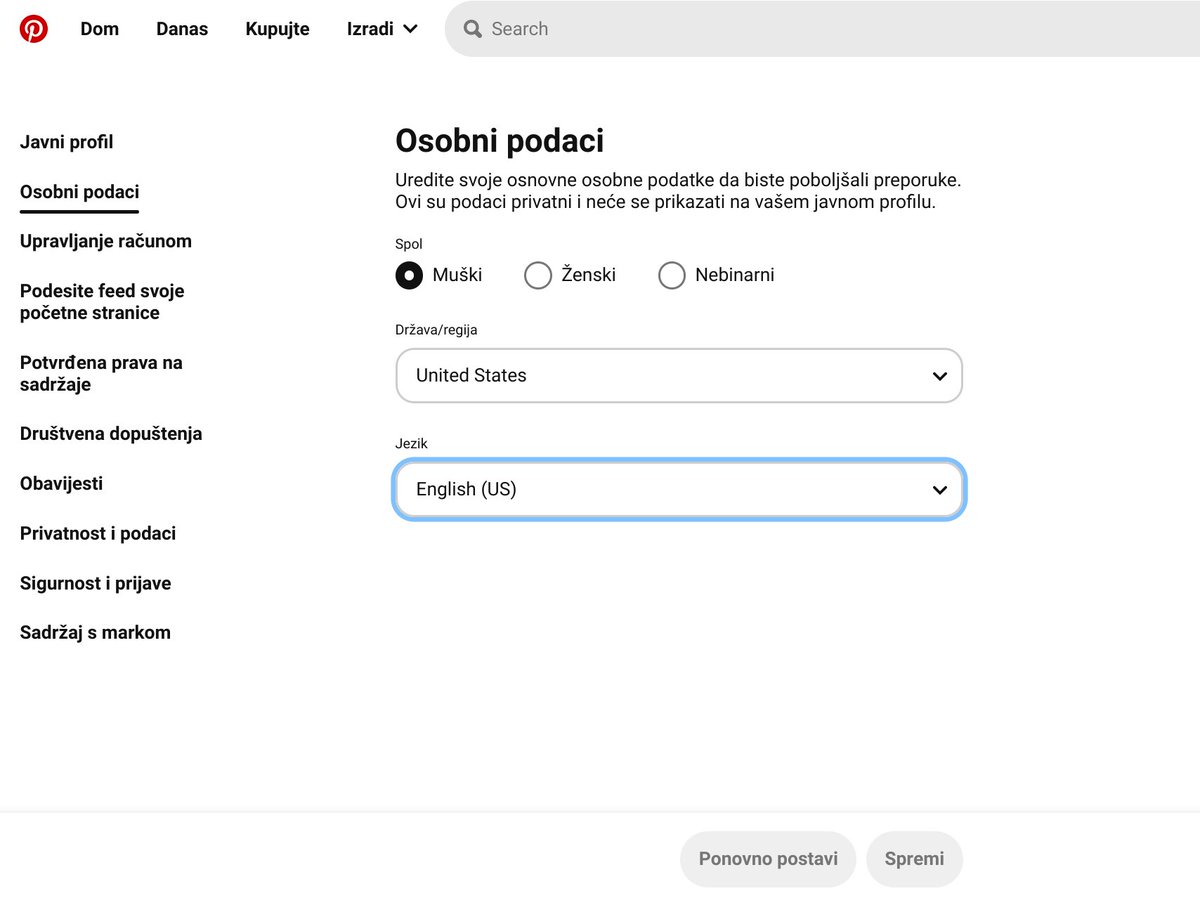
Task: Open Društvena dopuštenja settings
Action: [111, 434]
